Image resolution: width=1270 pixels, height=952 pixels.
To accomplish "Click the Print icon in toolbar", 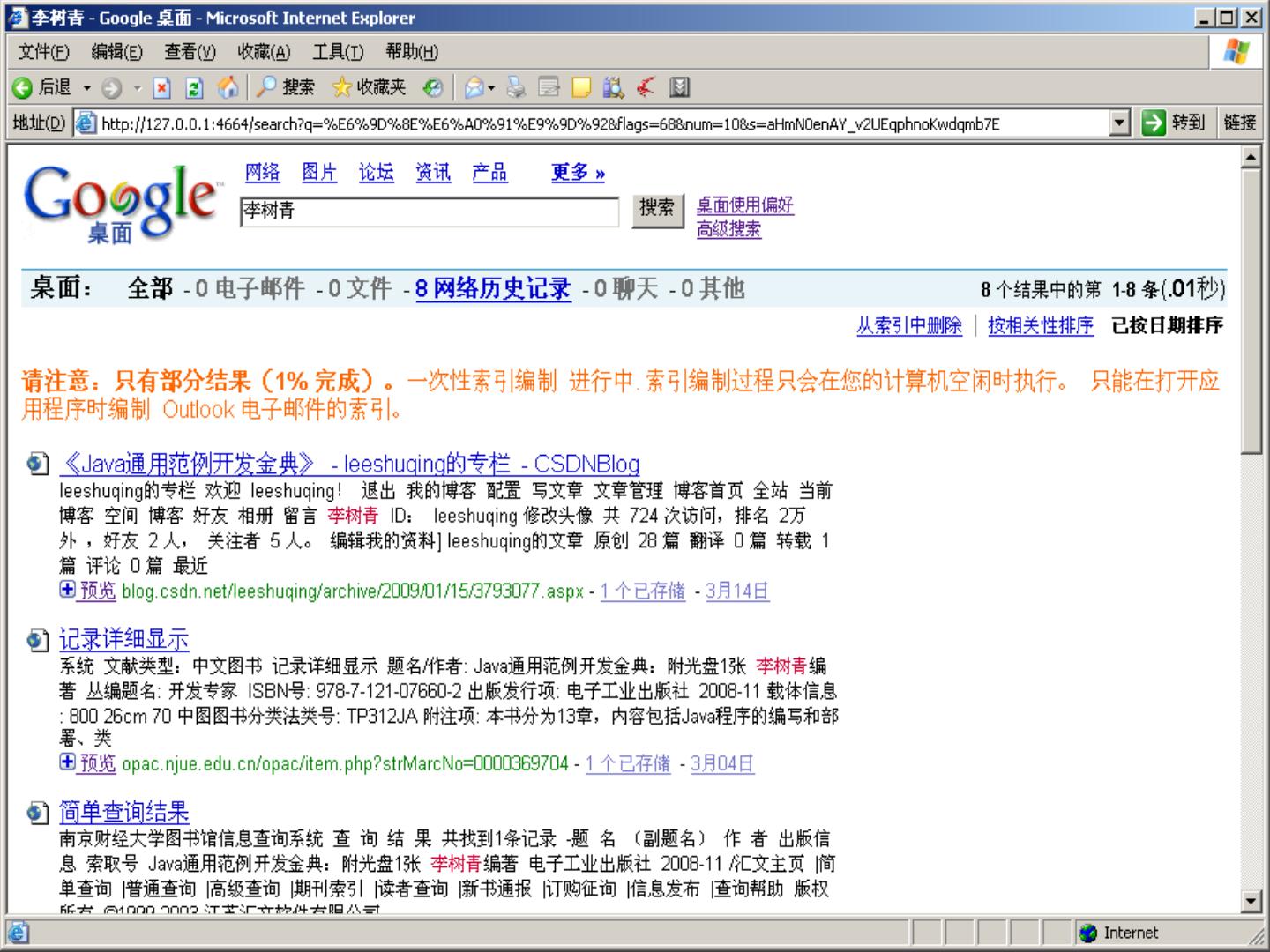I will point(516,87).
